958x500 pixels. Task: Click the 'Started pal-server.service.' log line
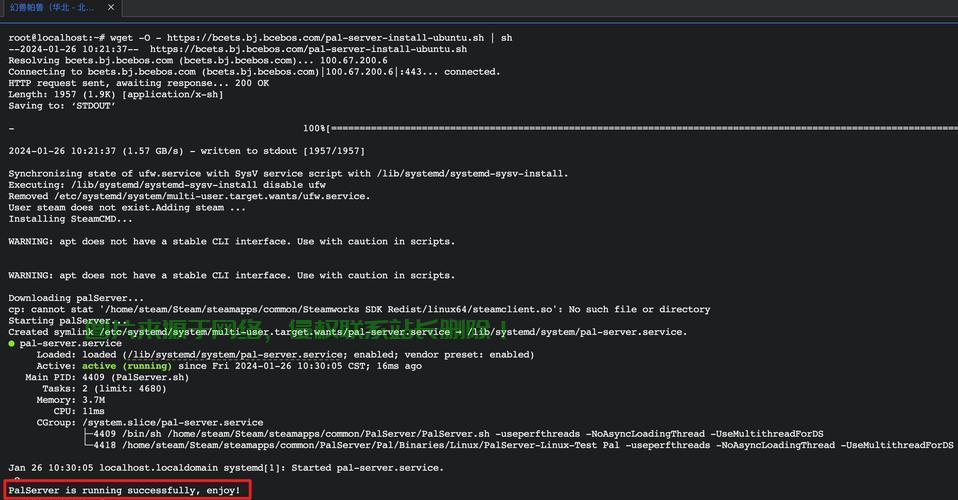click(226, 468)
